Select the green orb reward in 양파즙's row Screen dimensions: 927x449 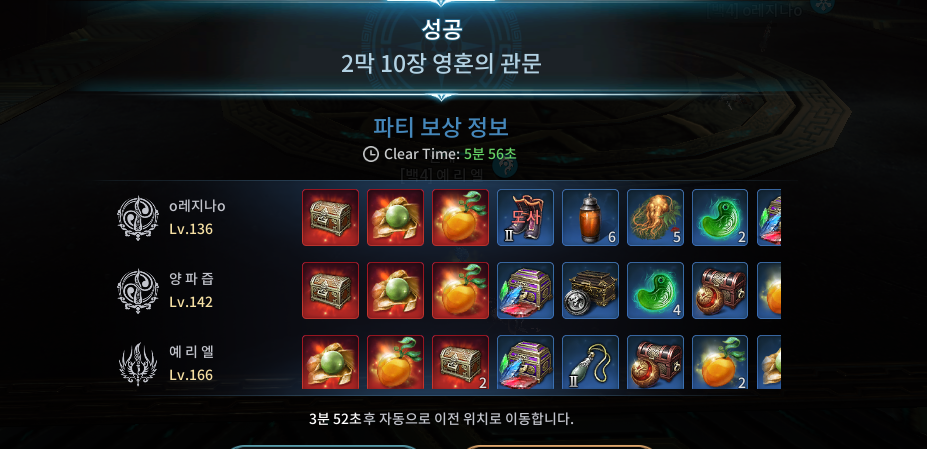coord(395,290)
